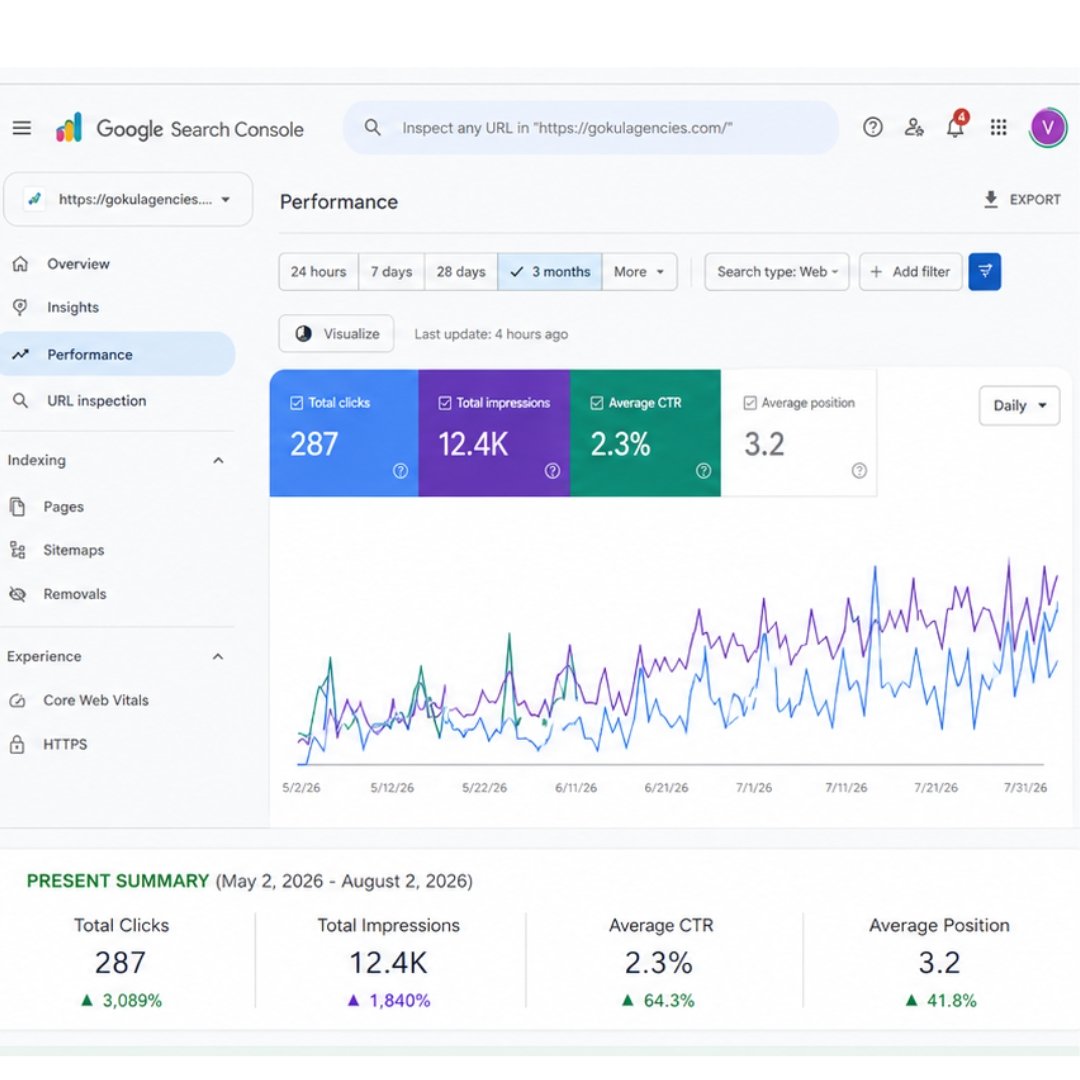This screenshot has width=1080, height=1080.
Task: Click the Average position help icon
Action: point(859,471)
